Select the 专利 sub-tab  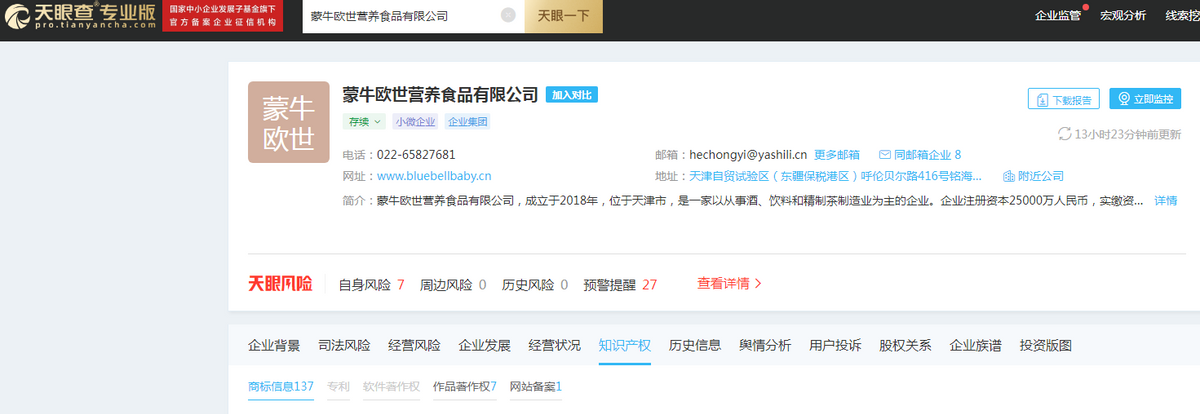(338, 386)
